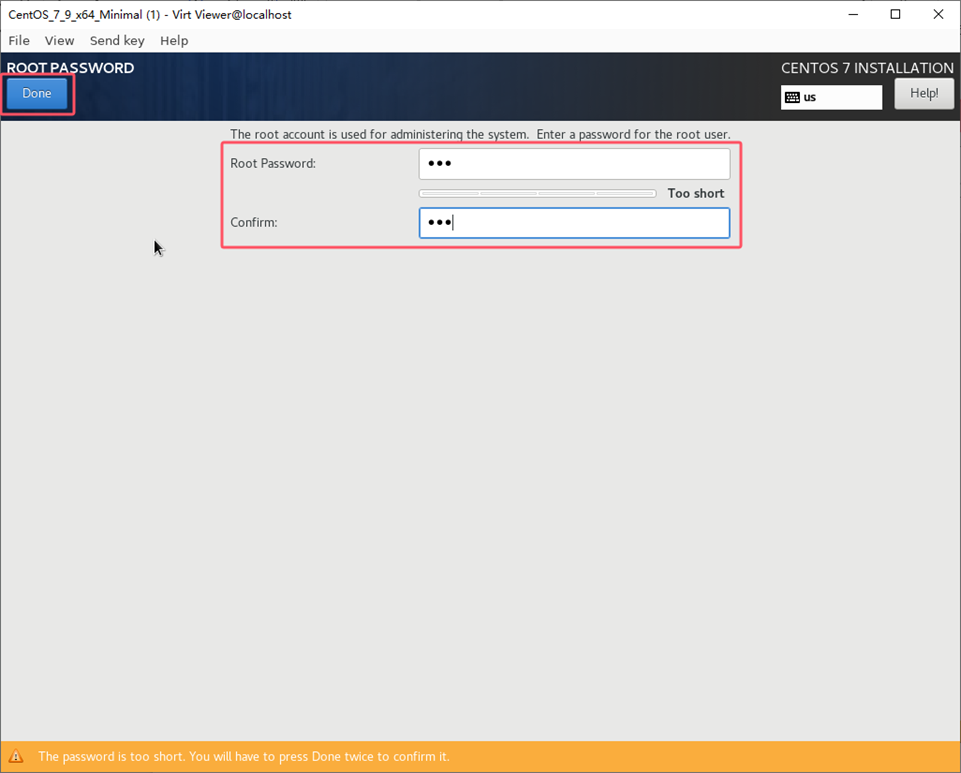The width and height of the screenshot is (961, 773).
Task: Focus the Root Password input field
Action: pyautogui.click(x=574, y=164)
